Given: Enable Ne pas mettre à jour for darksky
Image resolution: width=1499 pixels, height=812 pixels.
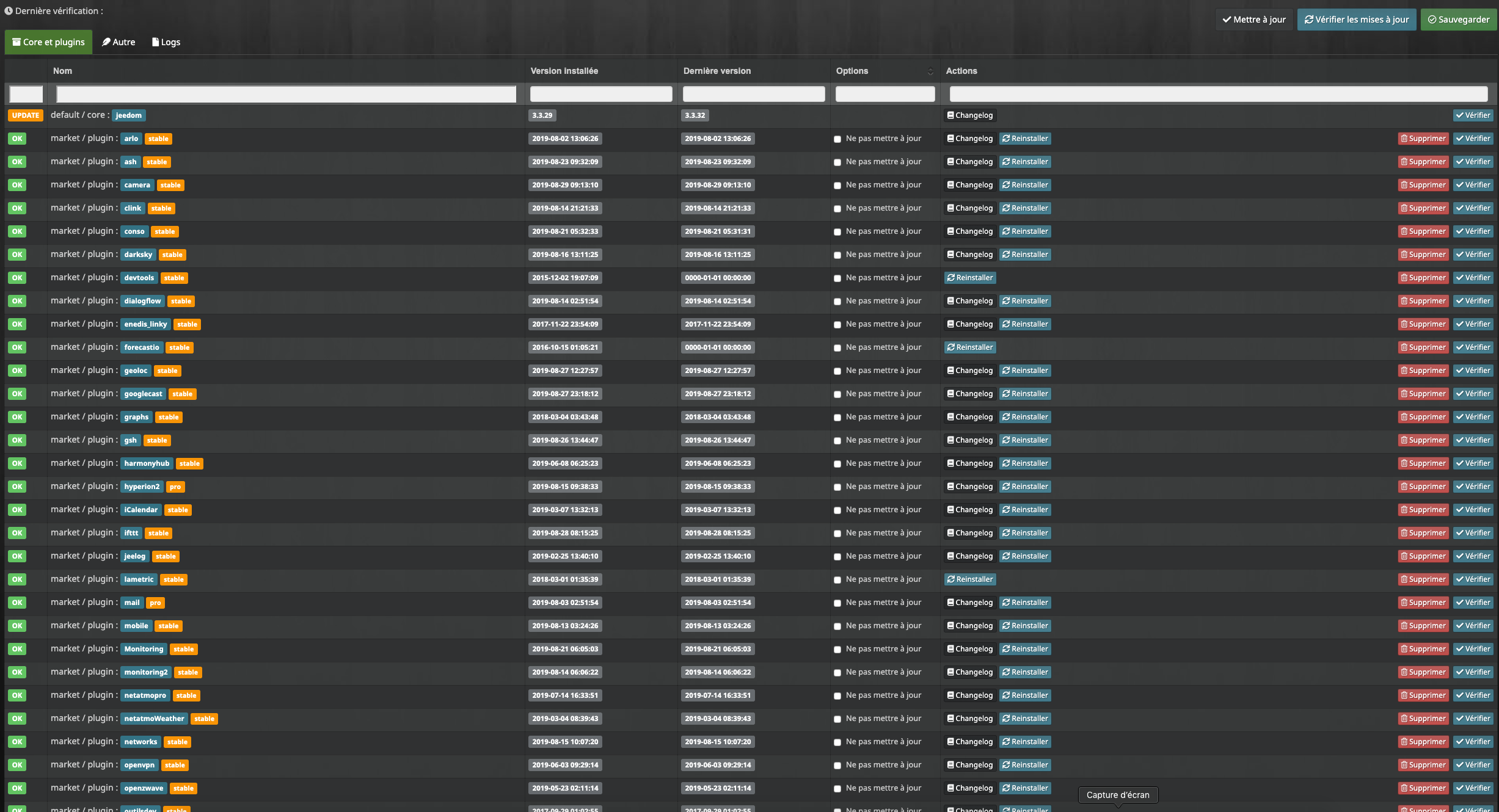Looking at the screenshot, I should [x=837, y=255].
